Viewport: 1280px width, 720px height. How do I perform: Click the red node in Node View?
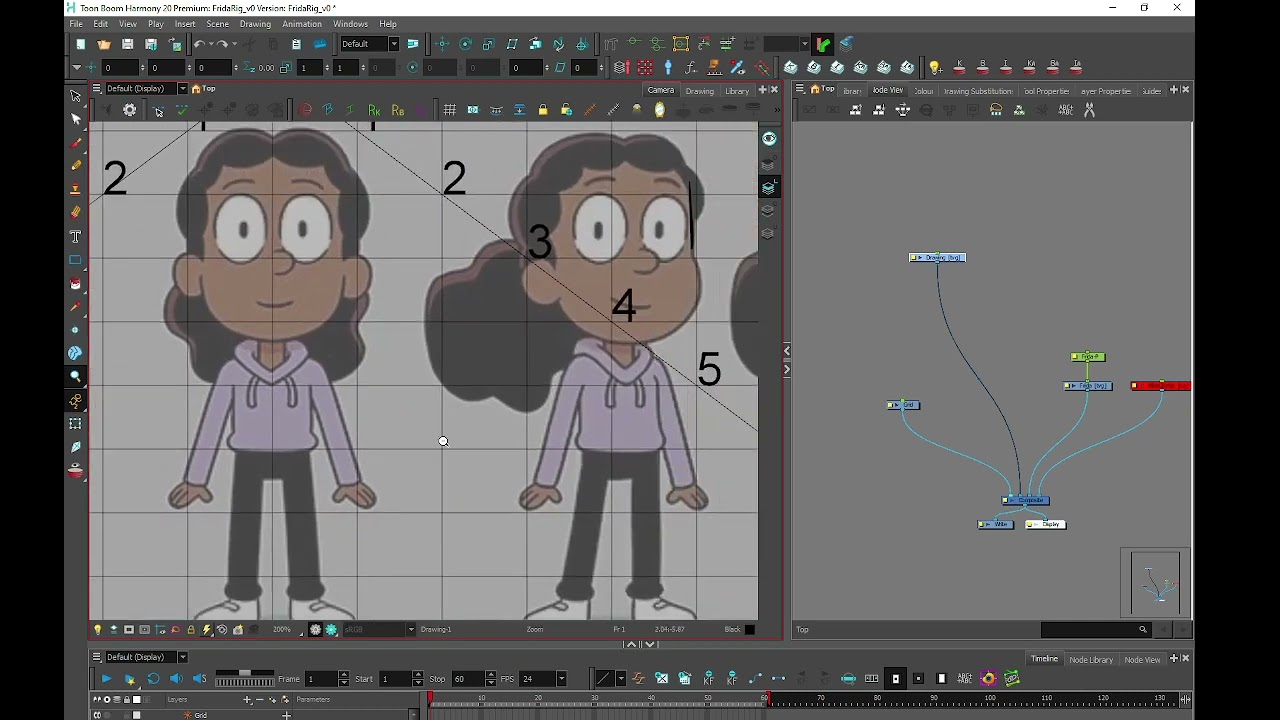(x=1161, y=386)
